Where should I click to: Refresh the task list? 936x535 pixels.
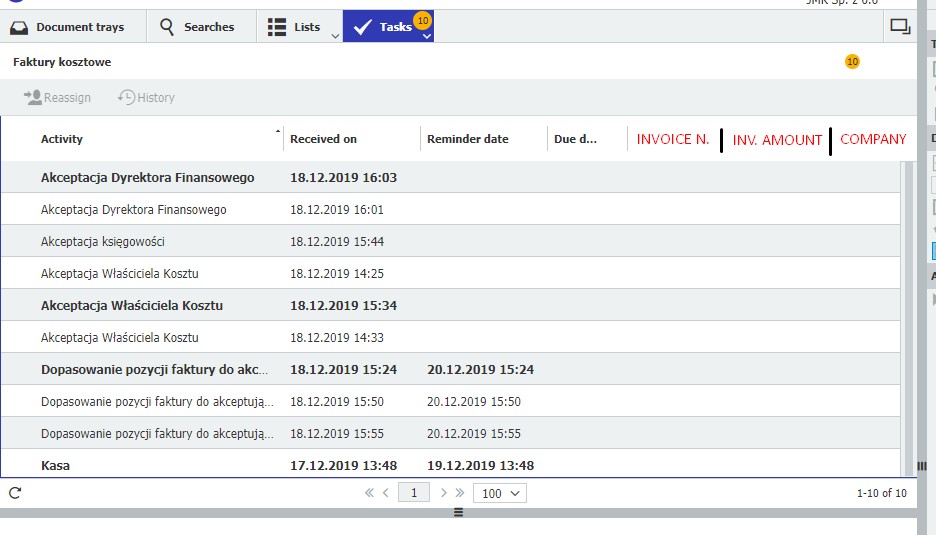(15, 493)
